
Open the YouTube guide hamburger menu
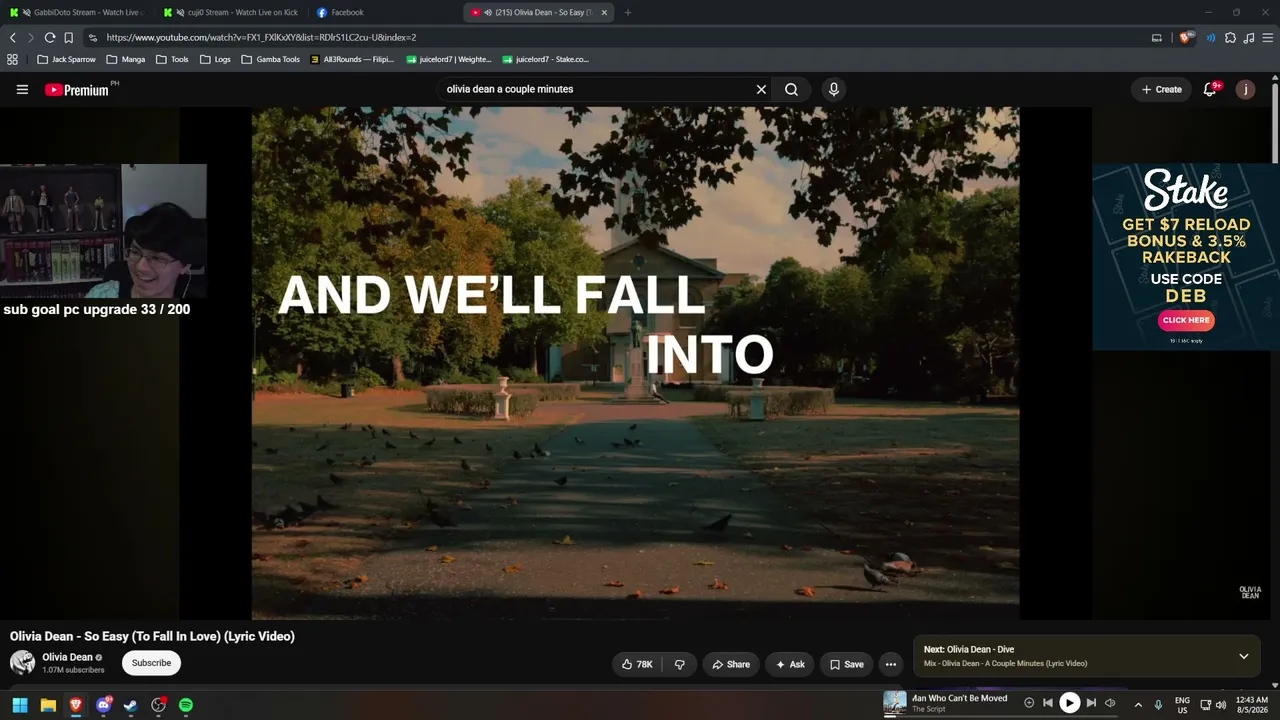tap(22, 89)
